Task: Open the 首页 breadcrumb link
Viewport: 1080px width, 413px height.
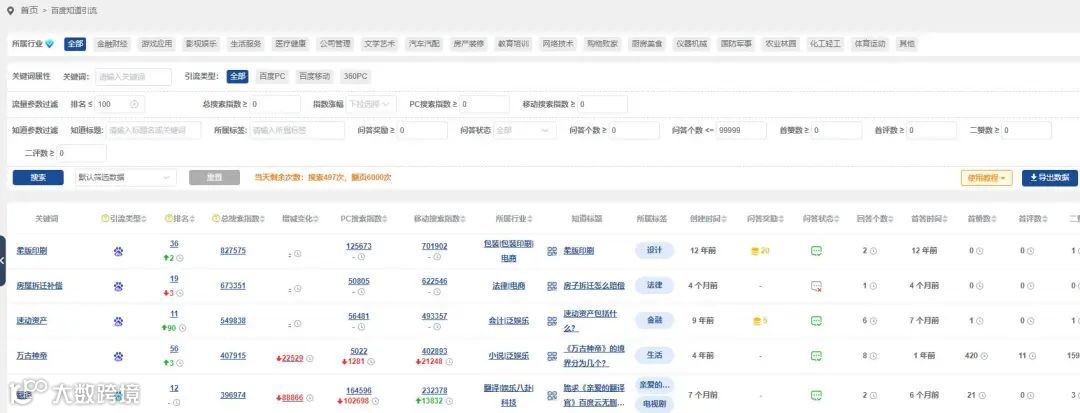Action: point(30,10)
